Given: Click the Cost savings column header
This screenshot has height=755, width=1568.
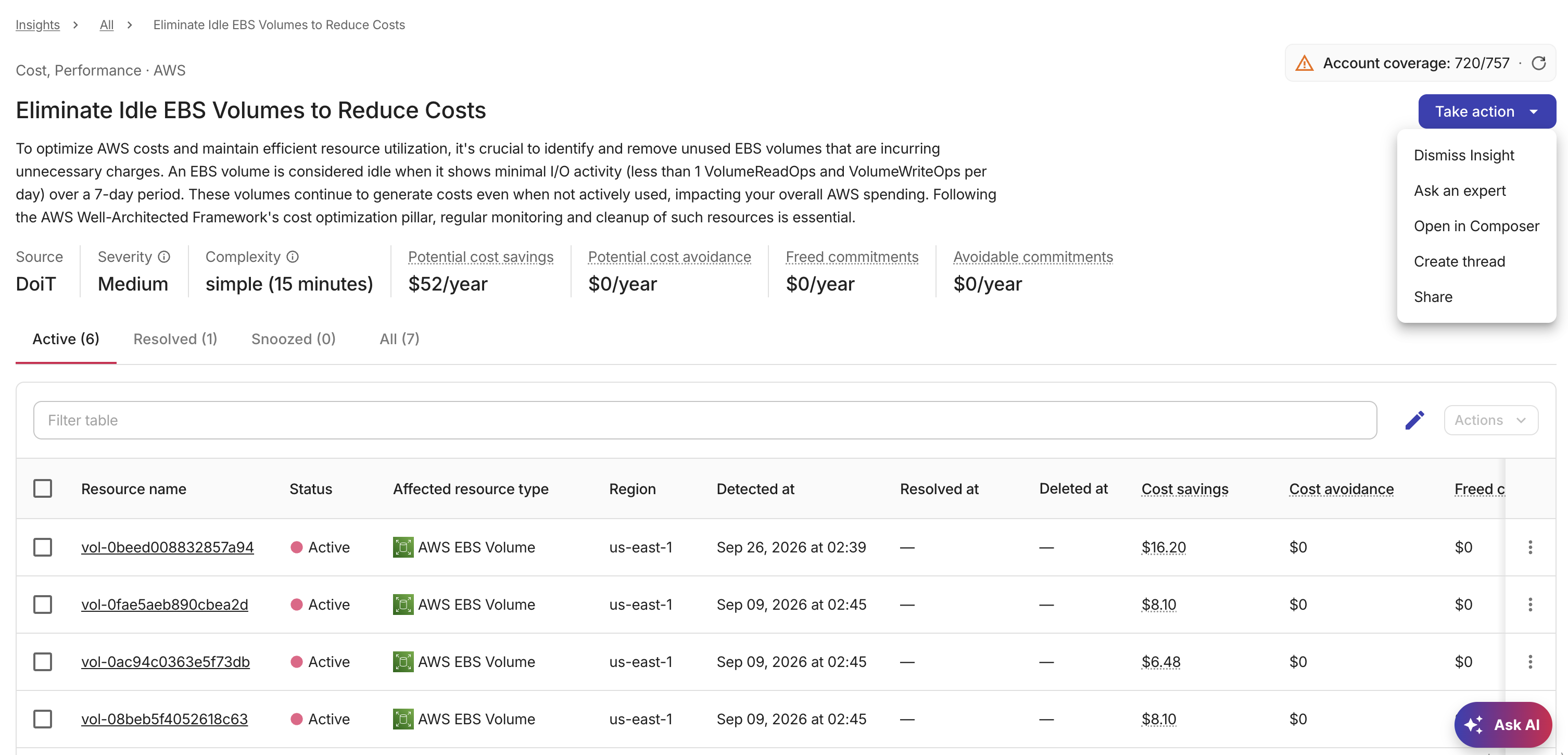Looking at the screenshot, I should tap(1184, 489).
